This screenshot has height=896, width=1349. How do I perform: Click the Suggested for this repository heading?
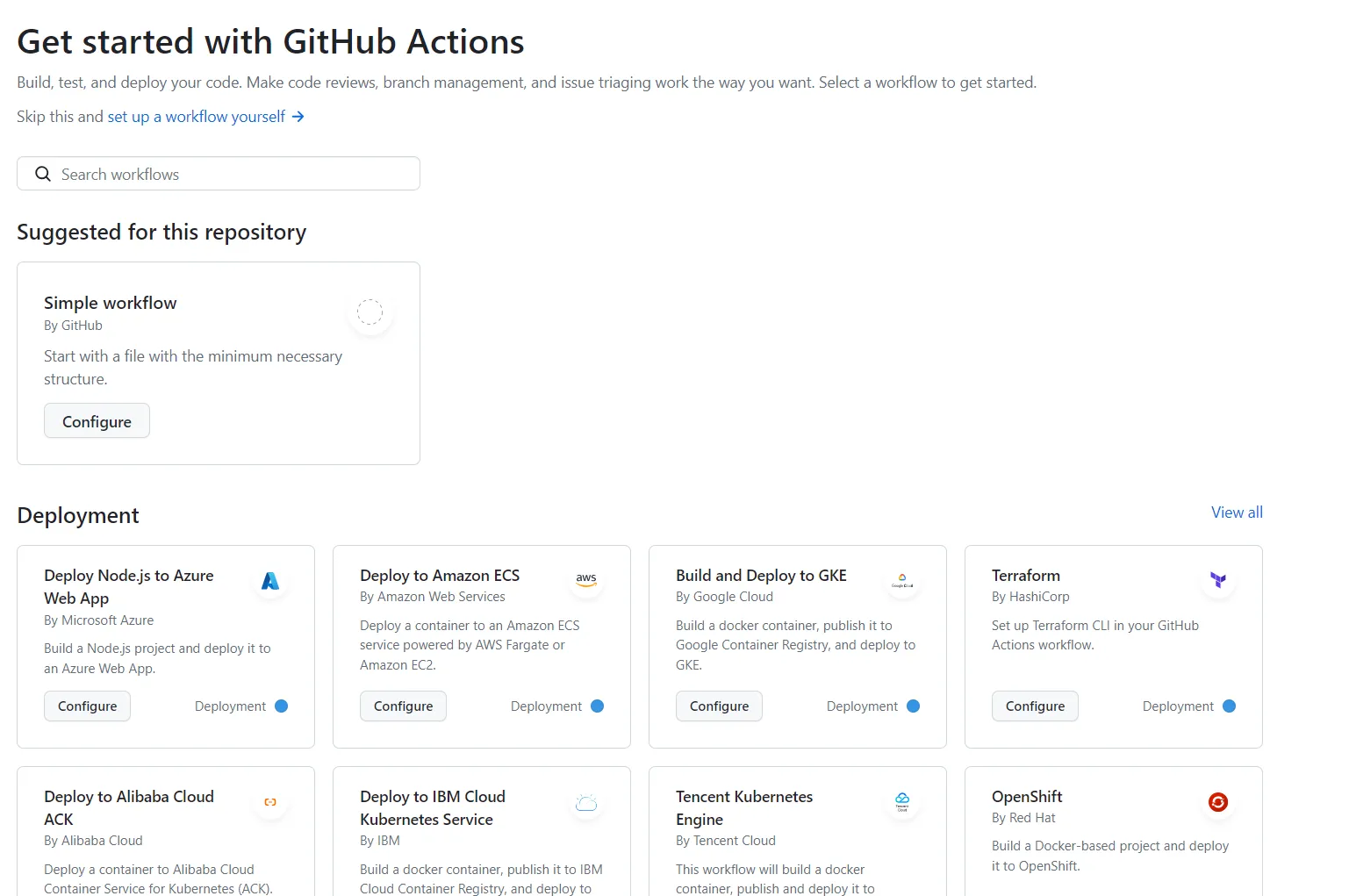(x=161, y=233)
